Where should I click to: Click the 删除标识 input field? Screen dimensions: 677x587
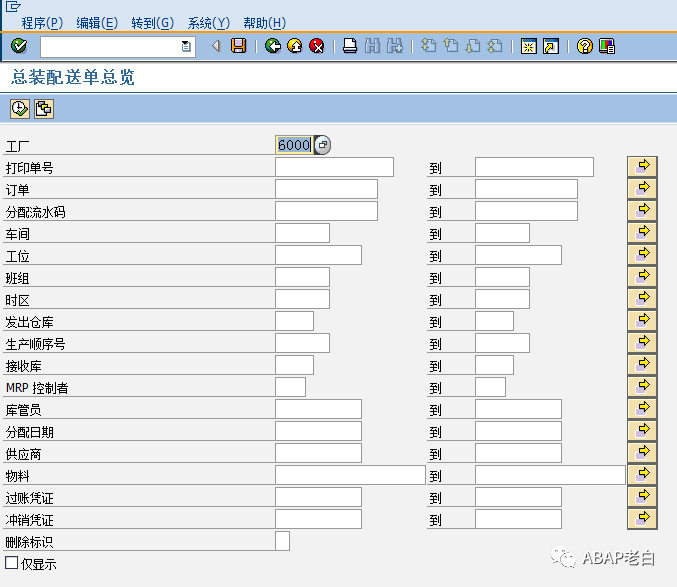point(282,541)
